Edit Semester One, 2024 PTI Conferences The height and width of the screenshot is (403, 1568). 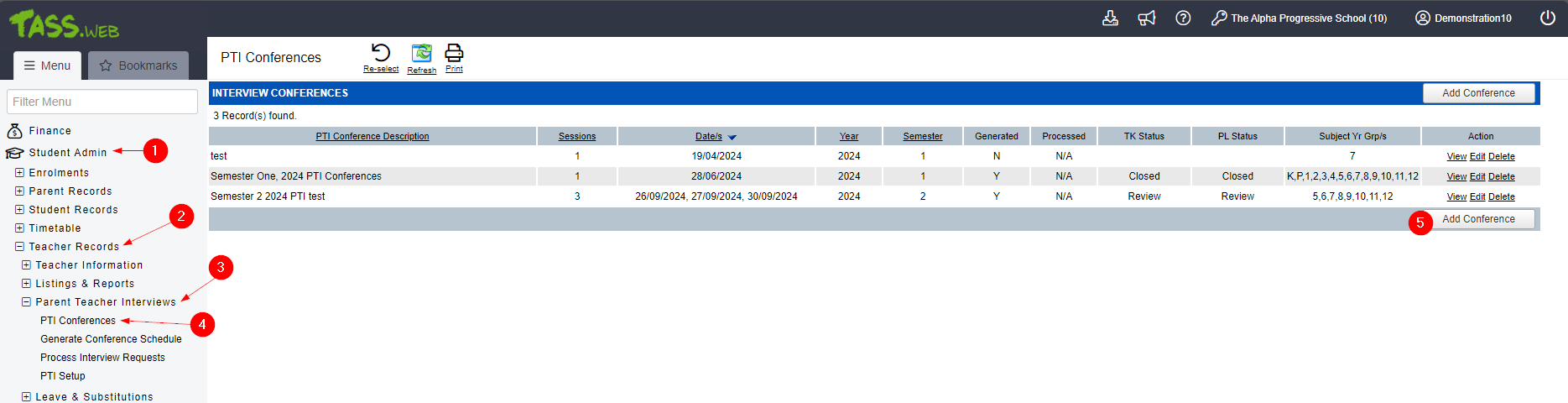[1477, 177]
